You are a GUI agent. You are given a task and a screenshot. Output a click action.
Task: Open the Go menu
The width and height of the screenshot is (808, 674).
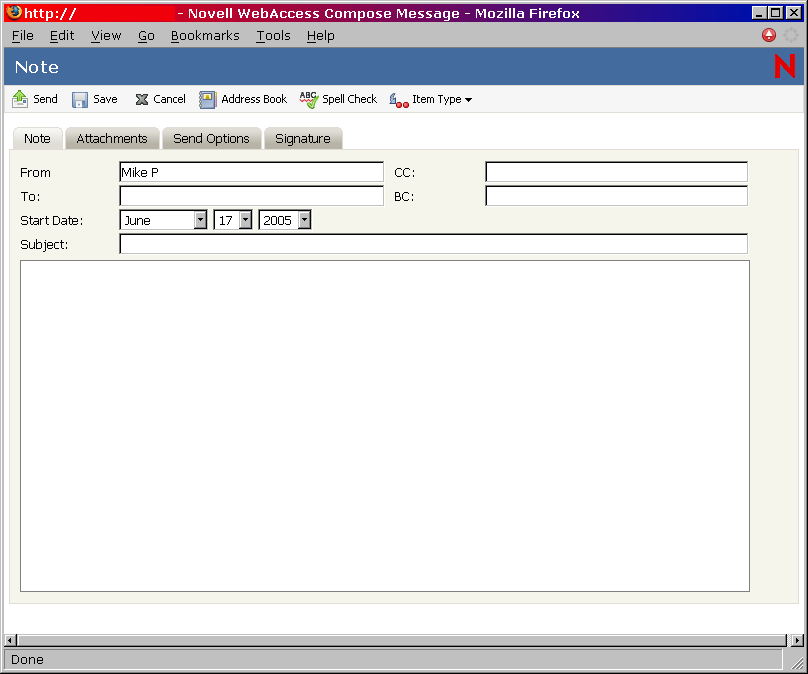coord(146,36)
